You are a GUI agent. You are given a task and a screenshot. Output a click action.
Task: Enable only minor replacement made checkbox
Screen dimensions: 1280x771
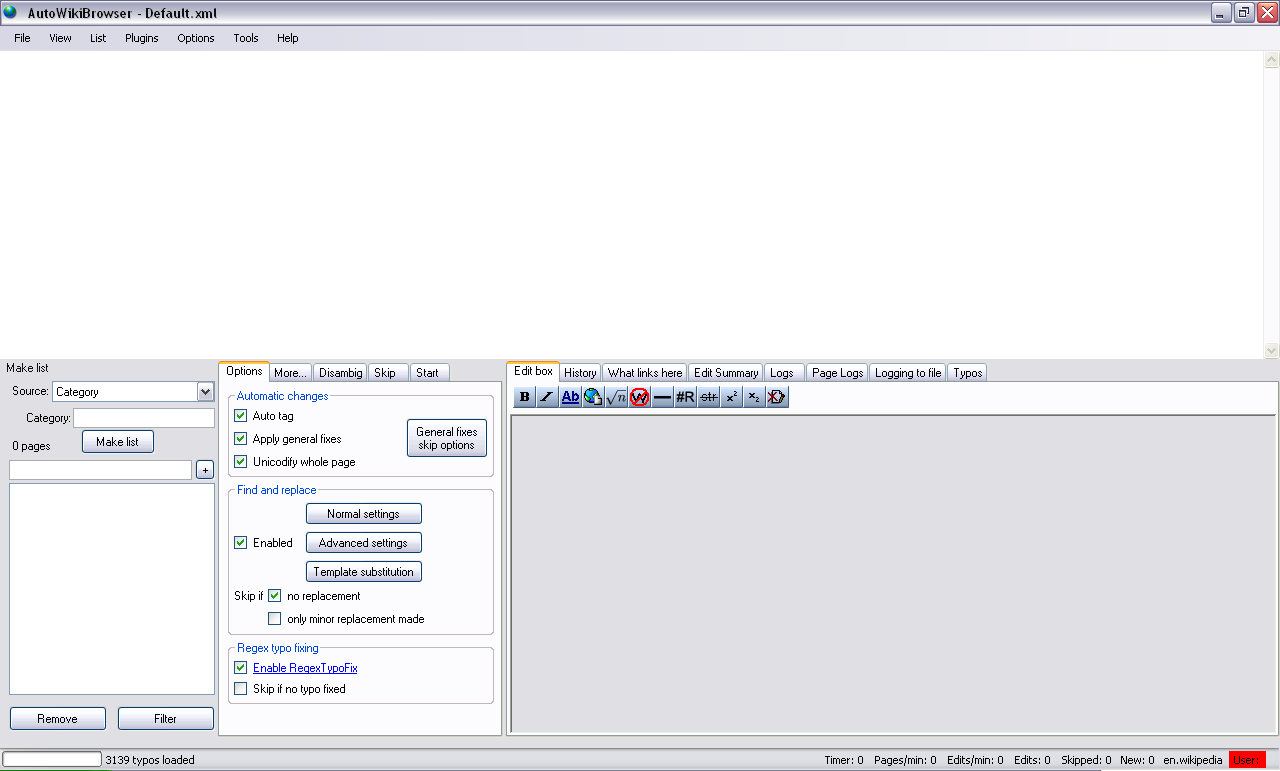pyautogui.click(x=274, y=618)
